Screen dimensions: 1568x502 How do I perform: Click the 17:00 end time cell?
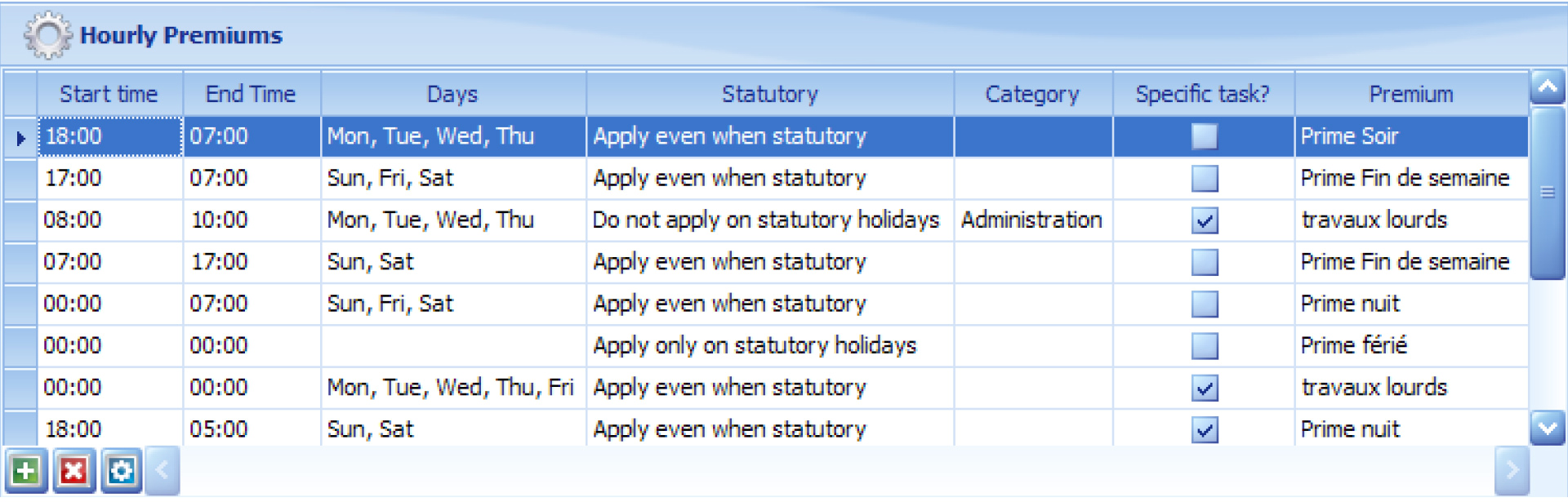coord(252,262)
